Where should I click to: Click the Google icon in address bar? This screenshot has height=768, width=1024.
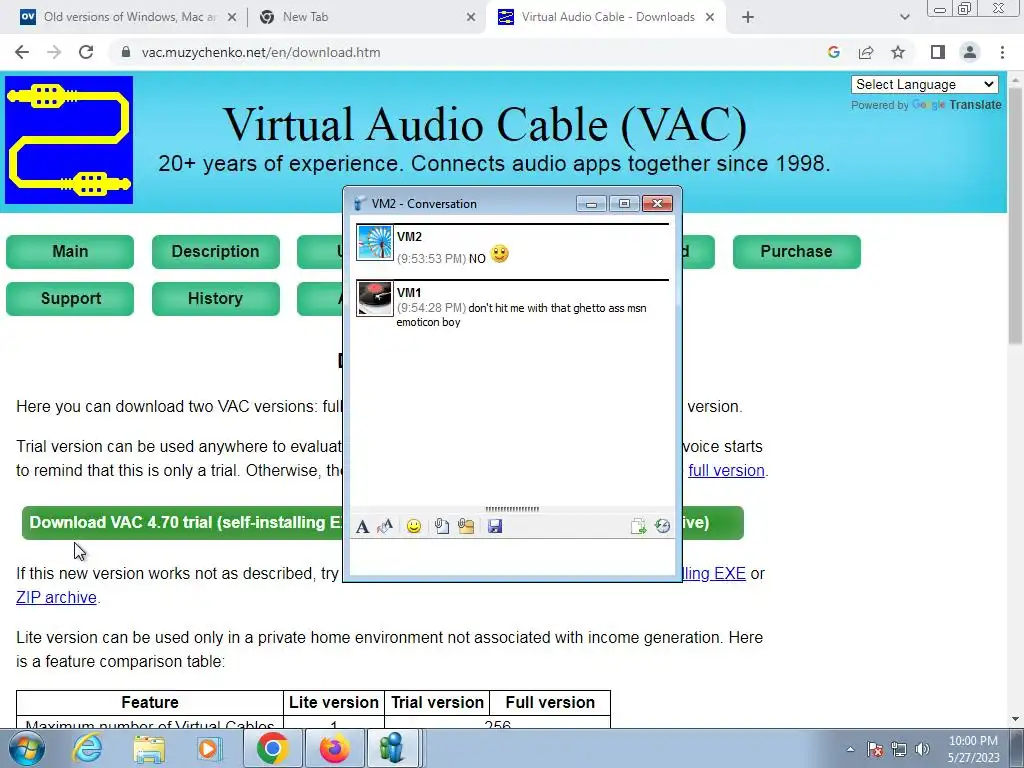pyautogui.click(x=833, y=52)
